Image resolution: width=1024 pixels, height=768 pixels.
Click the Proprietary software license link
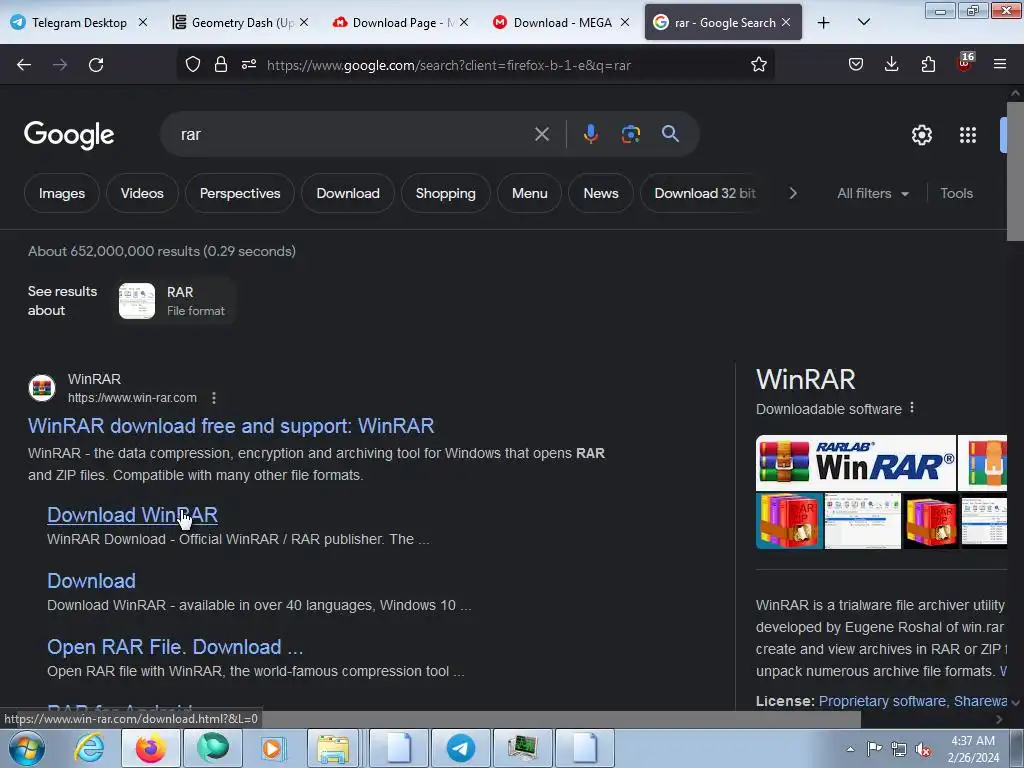882,701
